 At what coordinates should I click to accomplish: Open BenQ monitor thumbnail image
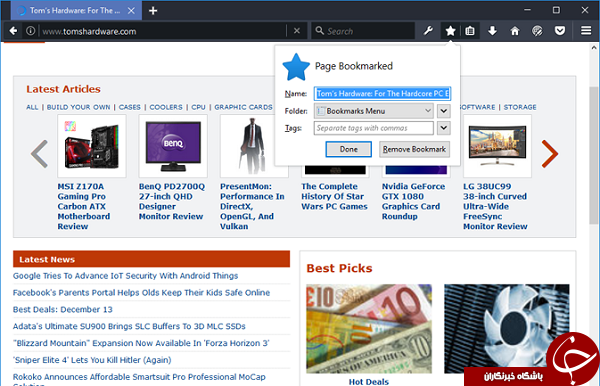[x=173, y=146]
